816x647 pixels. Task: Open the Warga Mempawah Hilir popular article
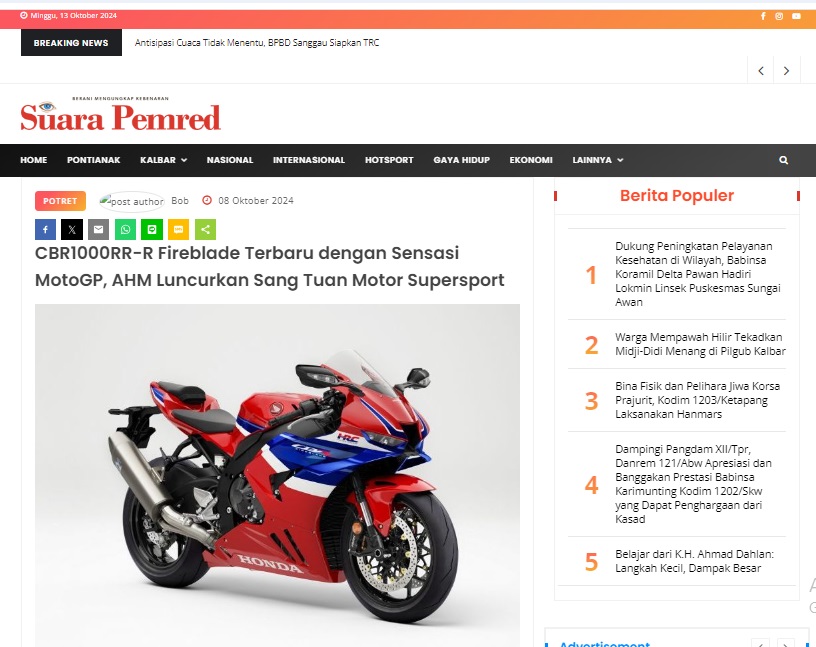pyautogui.click(x=700, y=344)
